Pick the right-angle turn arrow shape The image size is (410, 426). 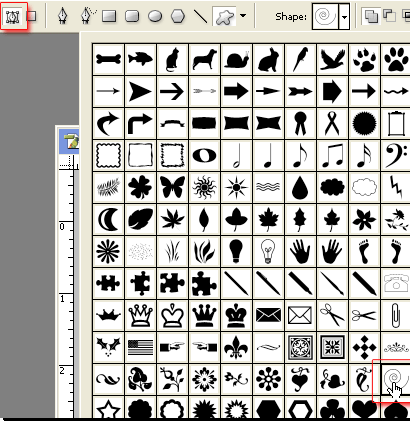(x=140, y=123)
